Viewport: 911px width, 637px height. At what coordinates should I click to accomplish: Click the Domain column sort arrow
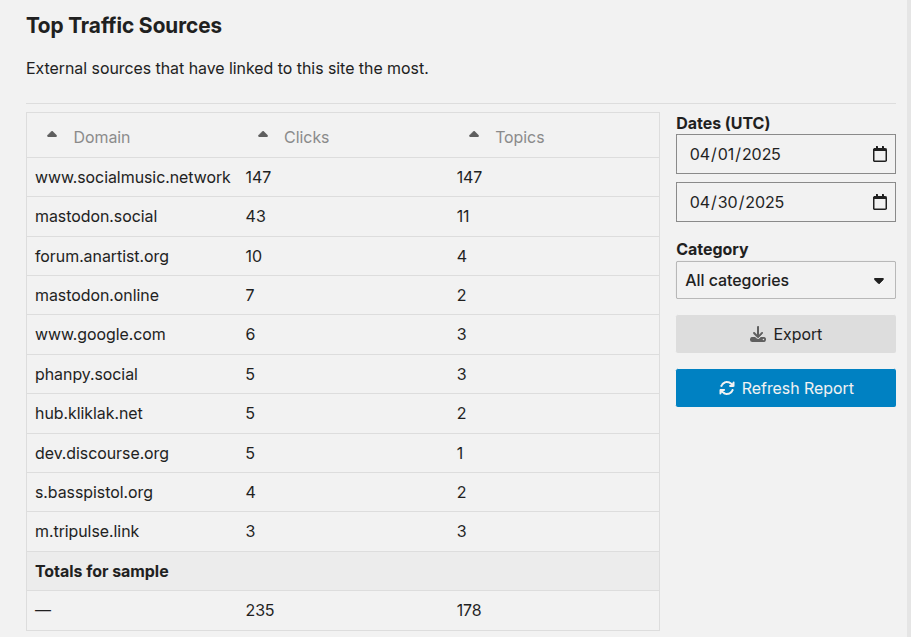(52, 134)
